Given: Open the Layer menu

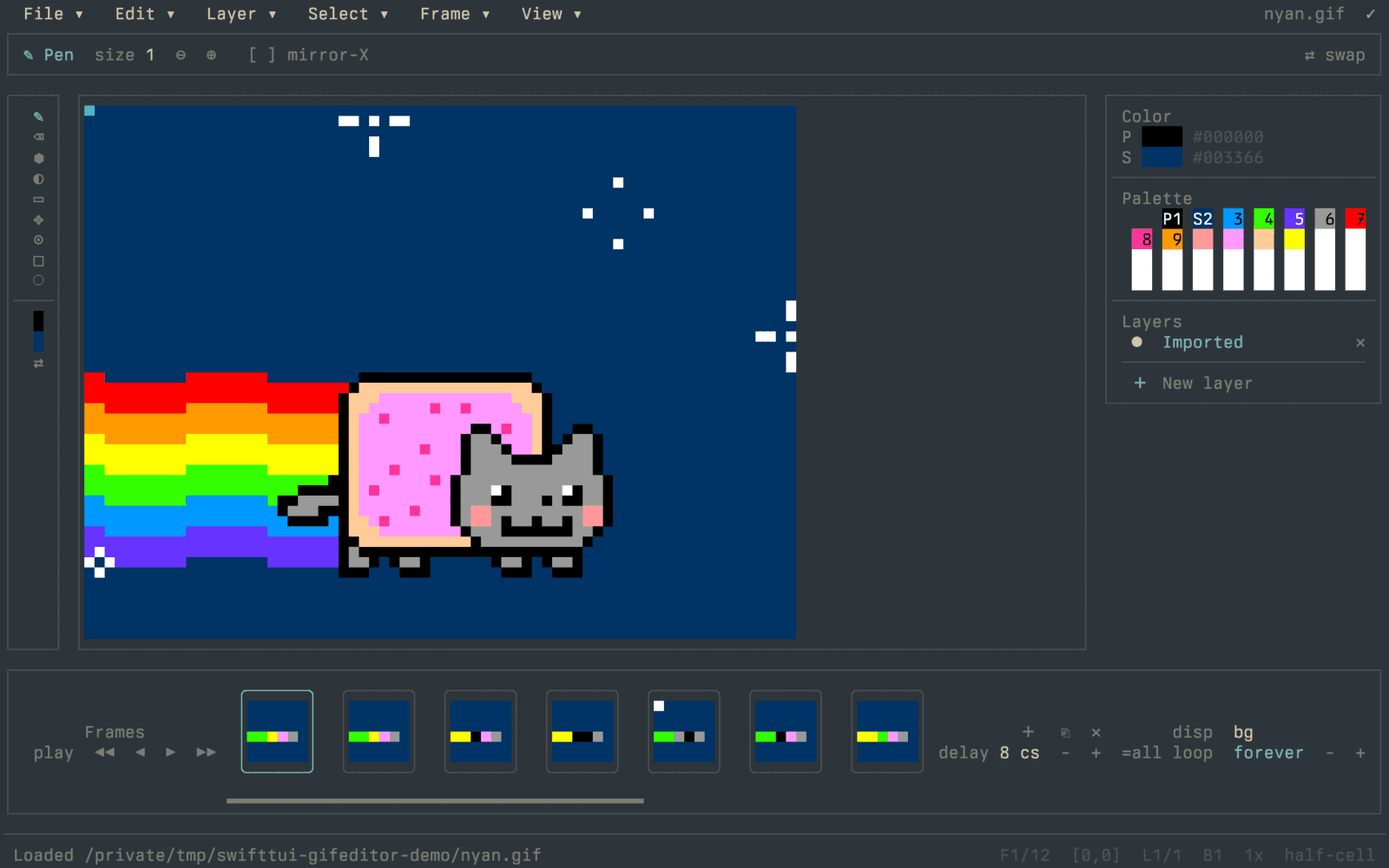Looking at the screenshot, I should pos(241,14).
